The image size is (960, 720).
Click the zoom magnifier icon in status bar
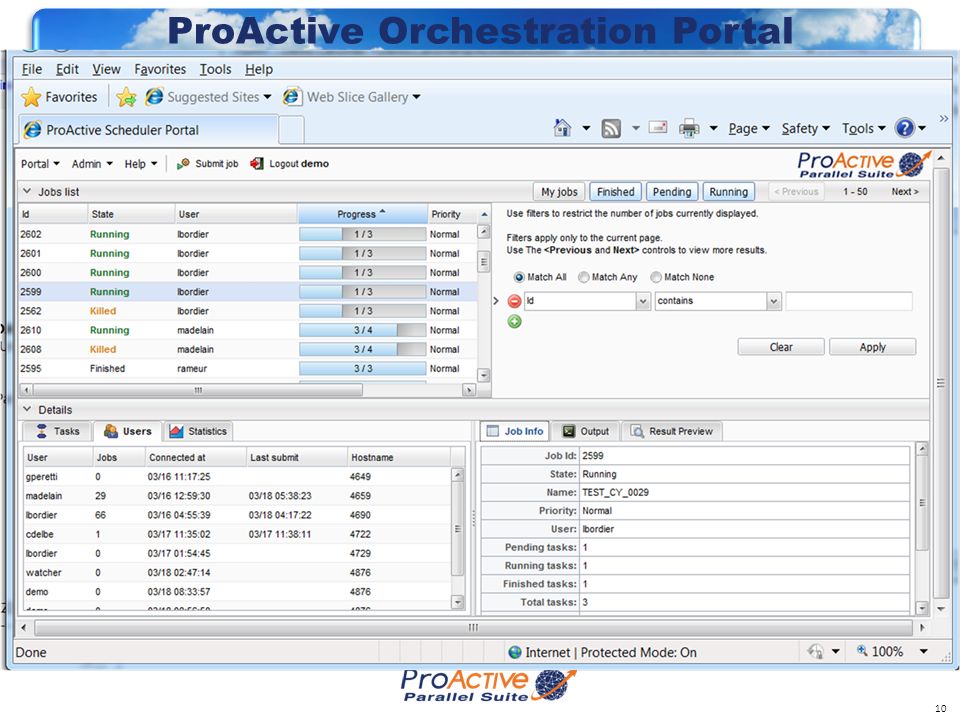[862, 651]
